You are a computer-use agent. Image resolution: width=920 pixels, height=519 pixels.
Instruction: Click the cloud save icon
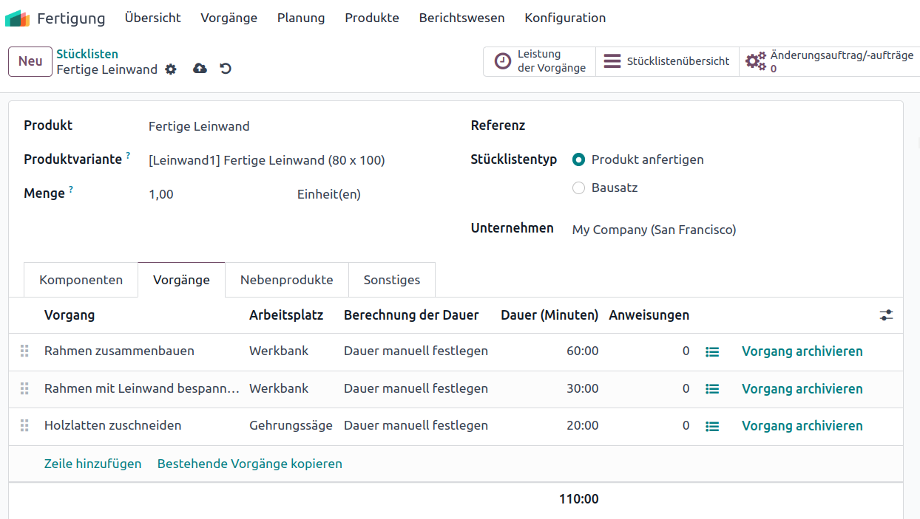point(200,69)
